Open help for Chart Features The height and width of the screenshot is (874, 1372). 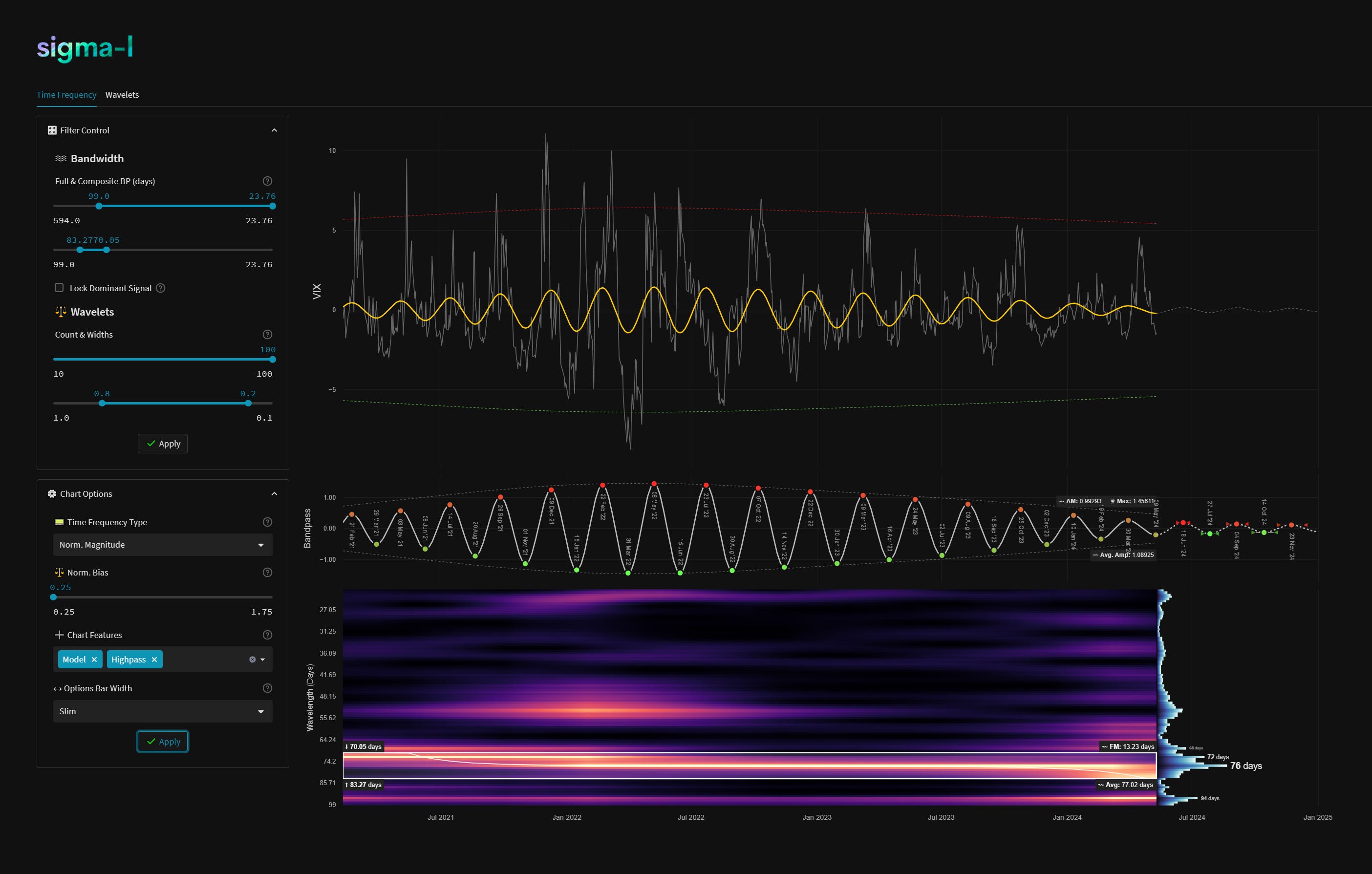click(x=267, y=635)
